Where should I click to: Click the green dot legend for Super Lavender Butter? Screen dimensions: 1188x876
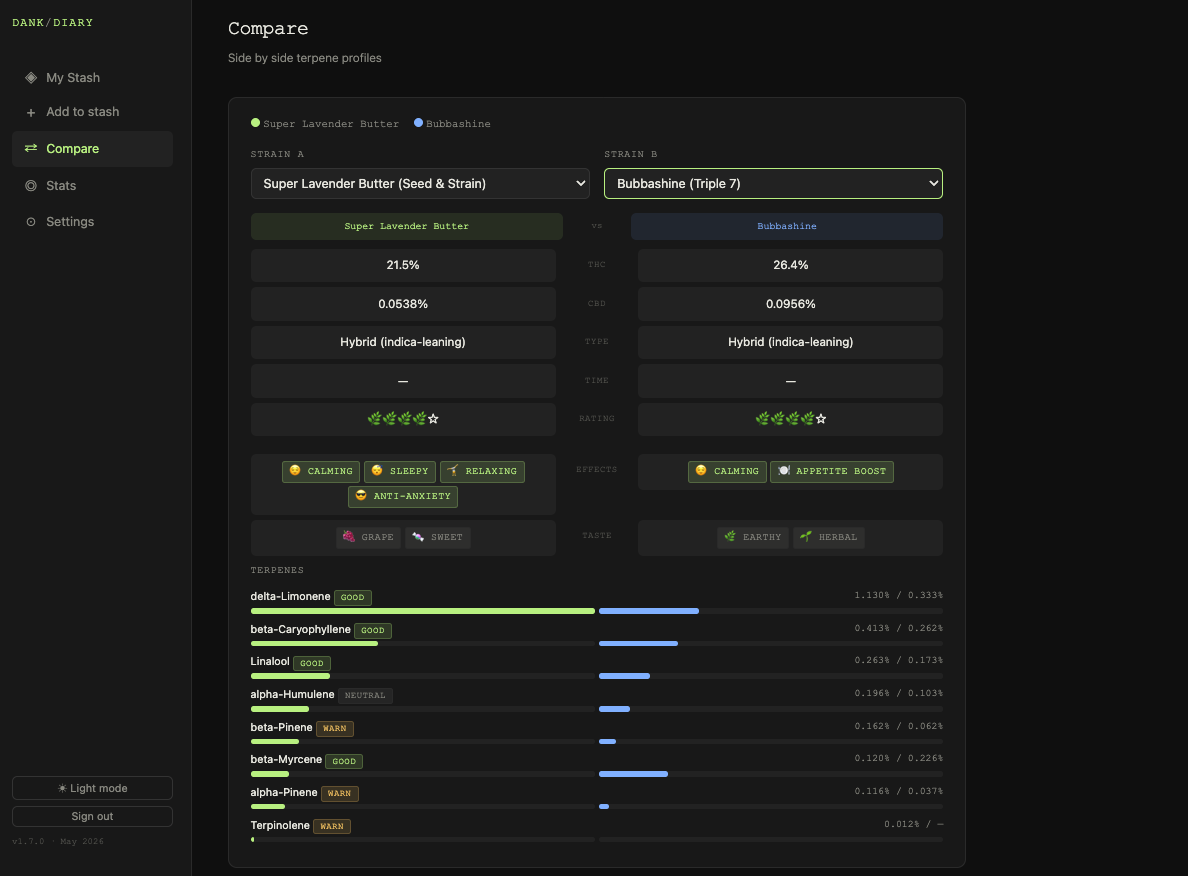click(x=255, y=123)
